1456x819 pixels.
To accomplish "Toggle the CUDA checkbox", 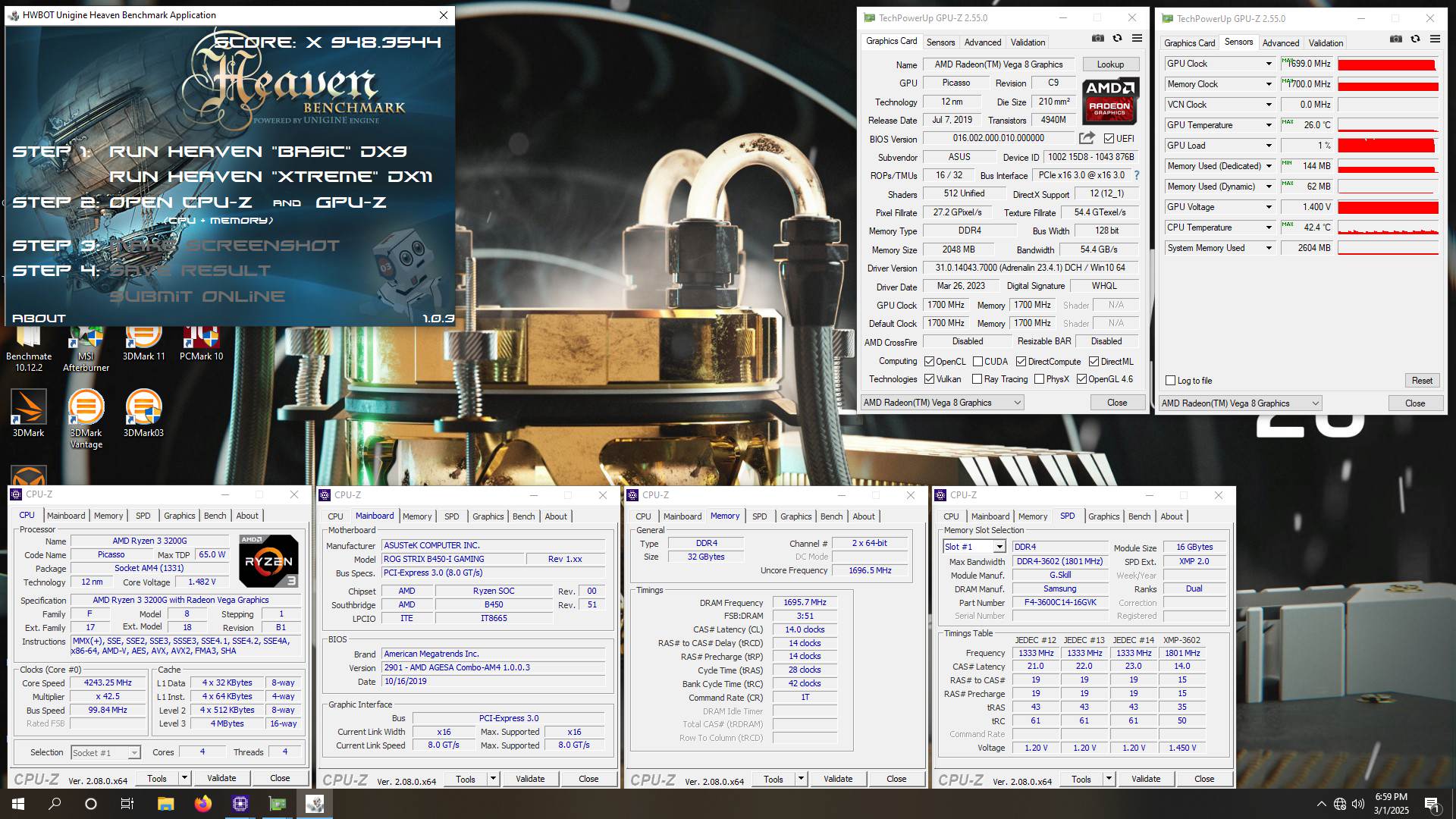I will (x=977, y=362).
